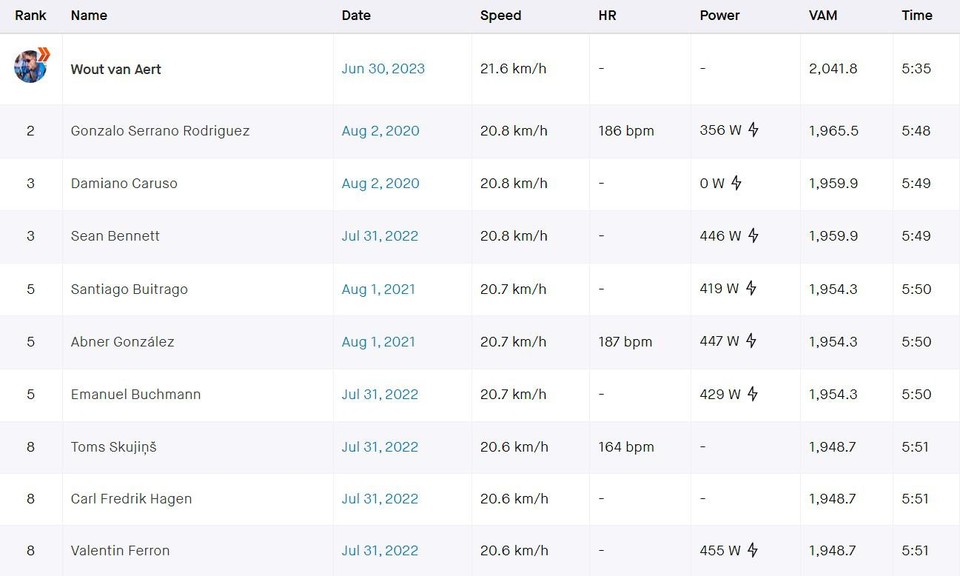Image resolution: width=960 pixels, height=576 pixels.
Task: Click the 186 bpm heart rate value
Action: pos(626,130)
